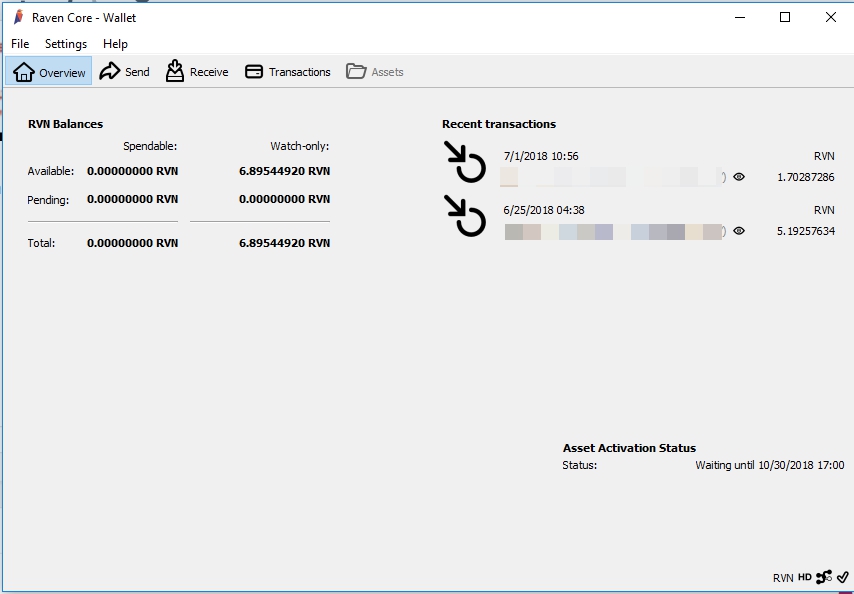Click the incoming arrow icon for 6/25/2018 transaction
The width and height of the screenshot is (854, 594).
[465, 216]
